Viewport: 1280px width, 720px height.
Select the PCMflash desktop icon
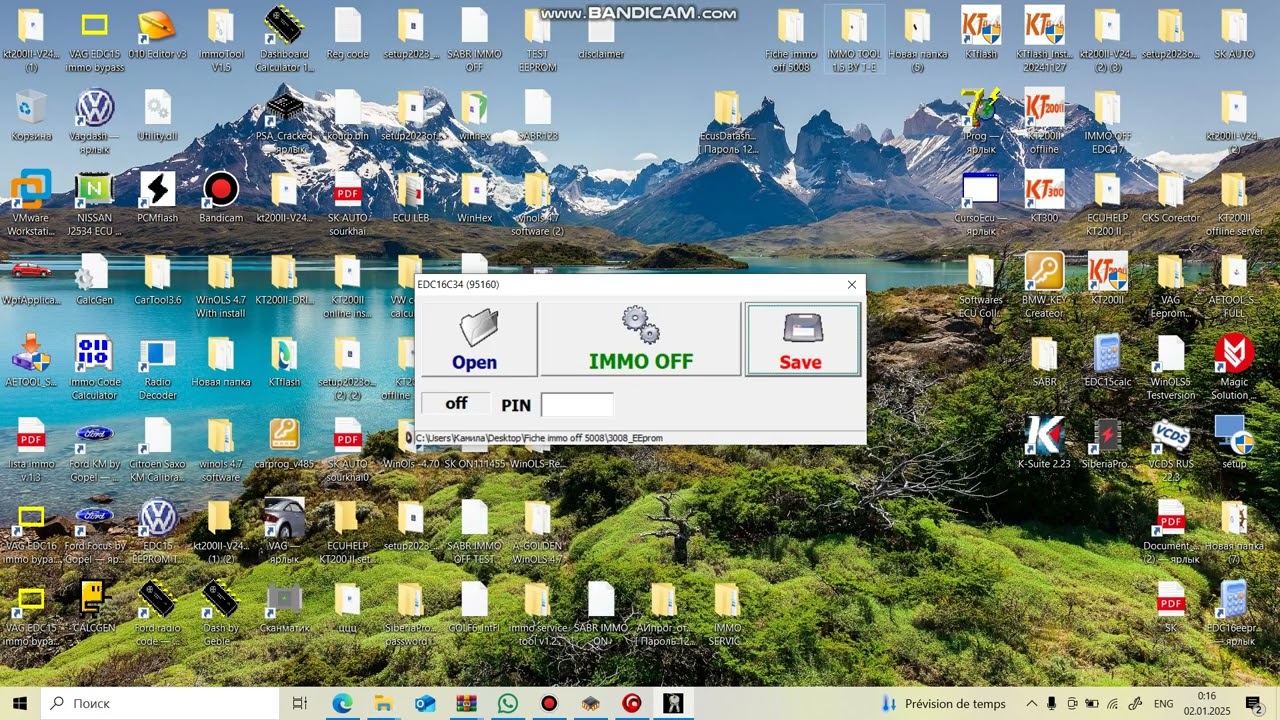click(x=157, y=198)
